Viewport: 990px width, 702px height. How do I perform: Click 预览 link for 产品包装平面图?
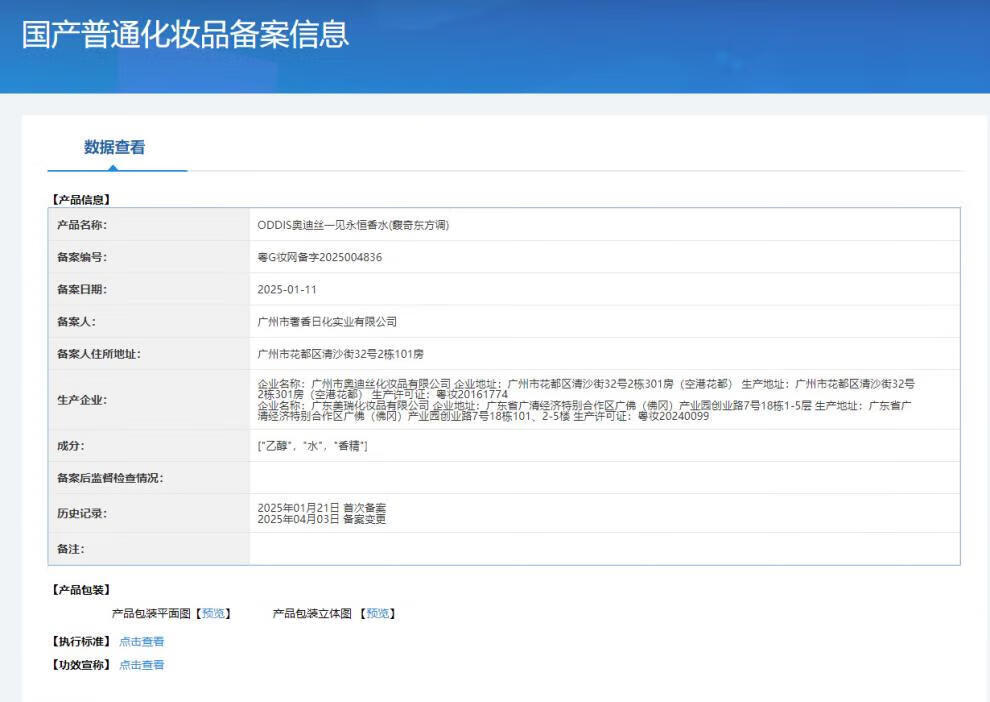click(x=213, y=614)
